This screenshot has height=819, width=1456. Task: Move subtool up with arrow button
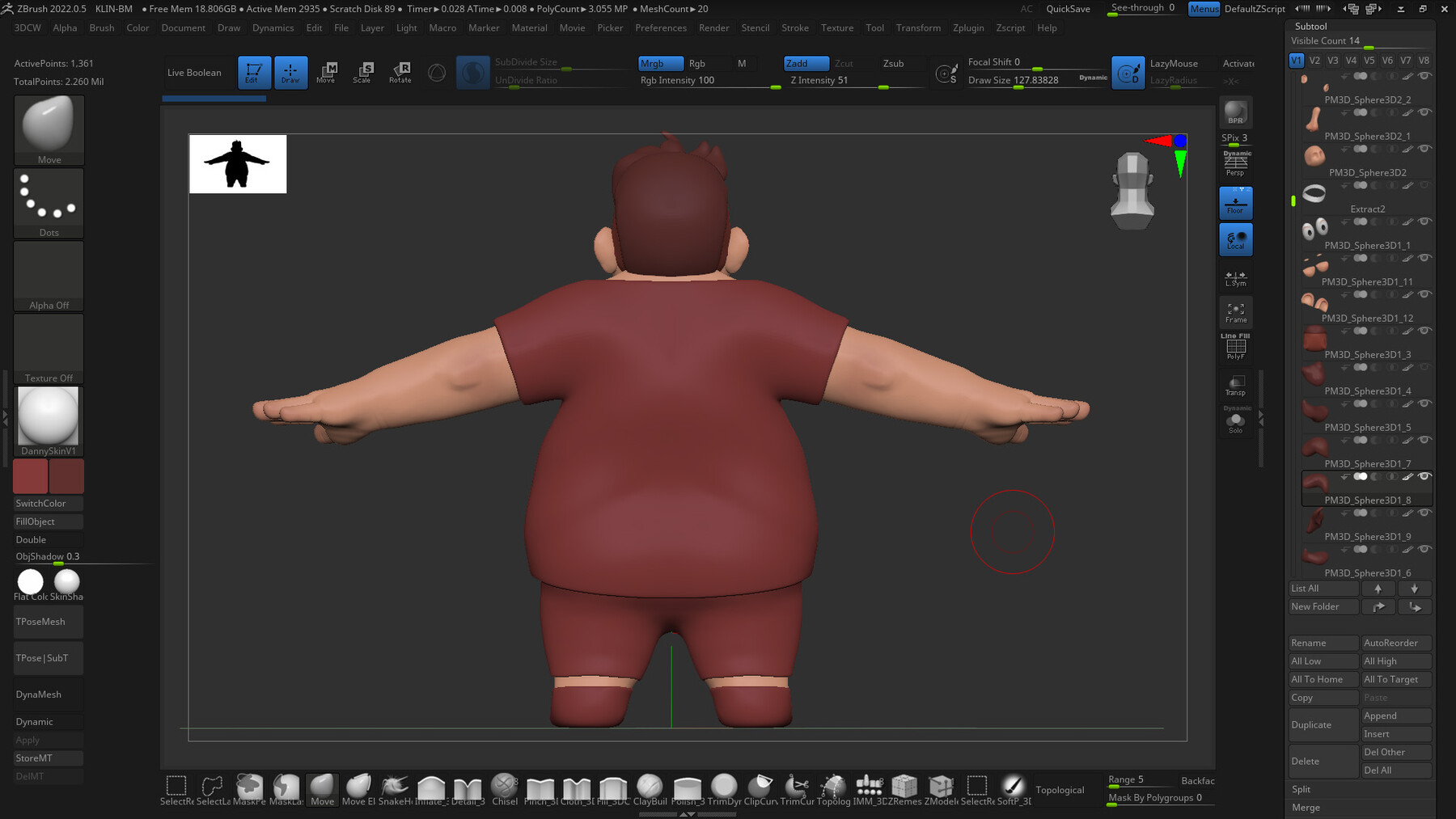pos(1378,589)
